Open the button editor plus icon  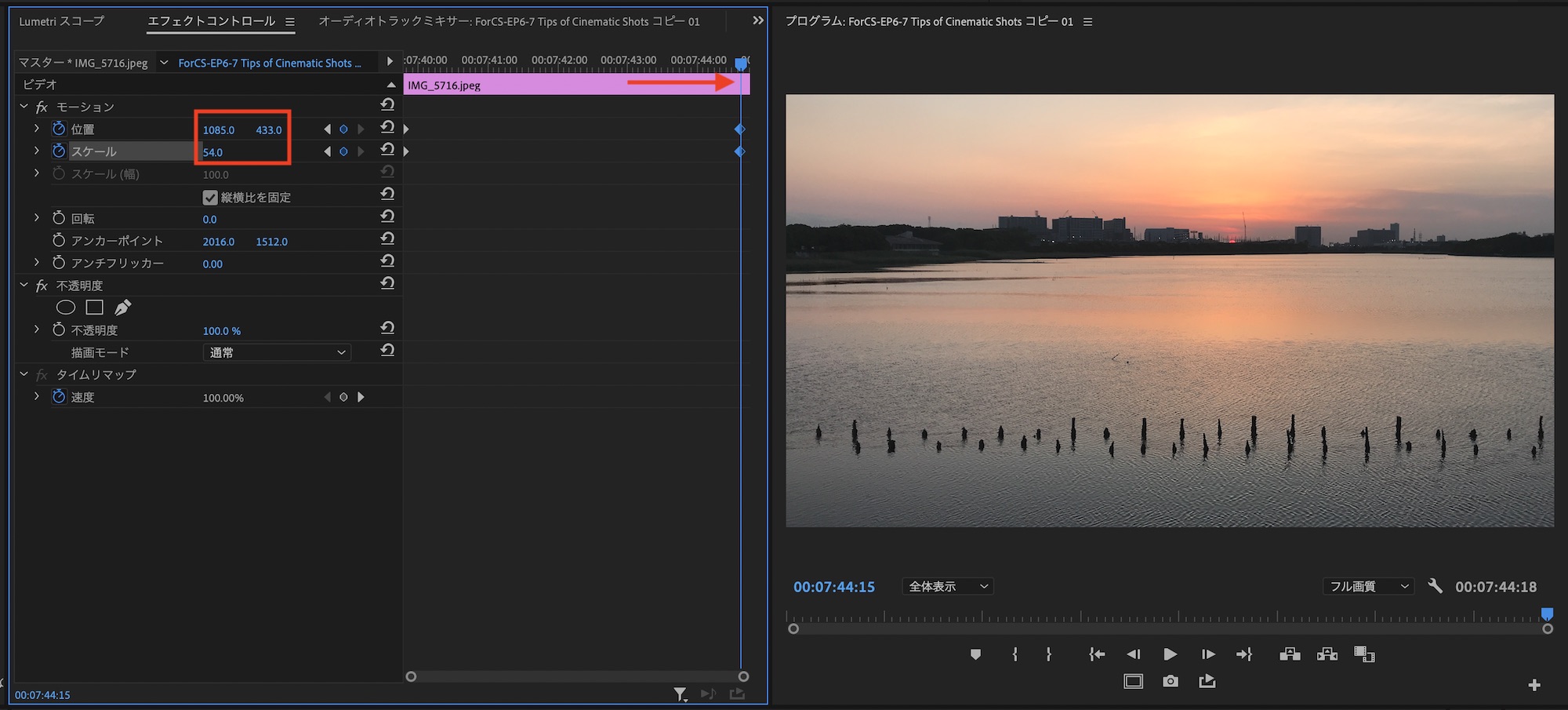coord(1534,685)
